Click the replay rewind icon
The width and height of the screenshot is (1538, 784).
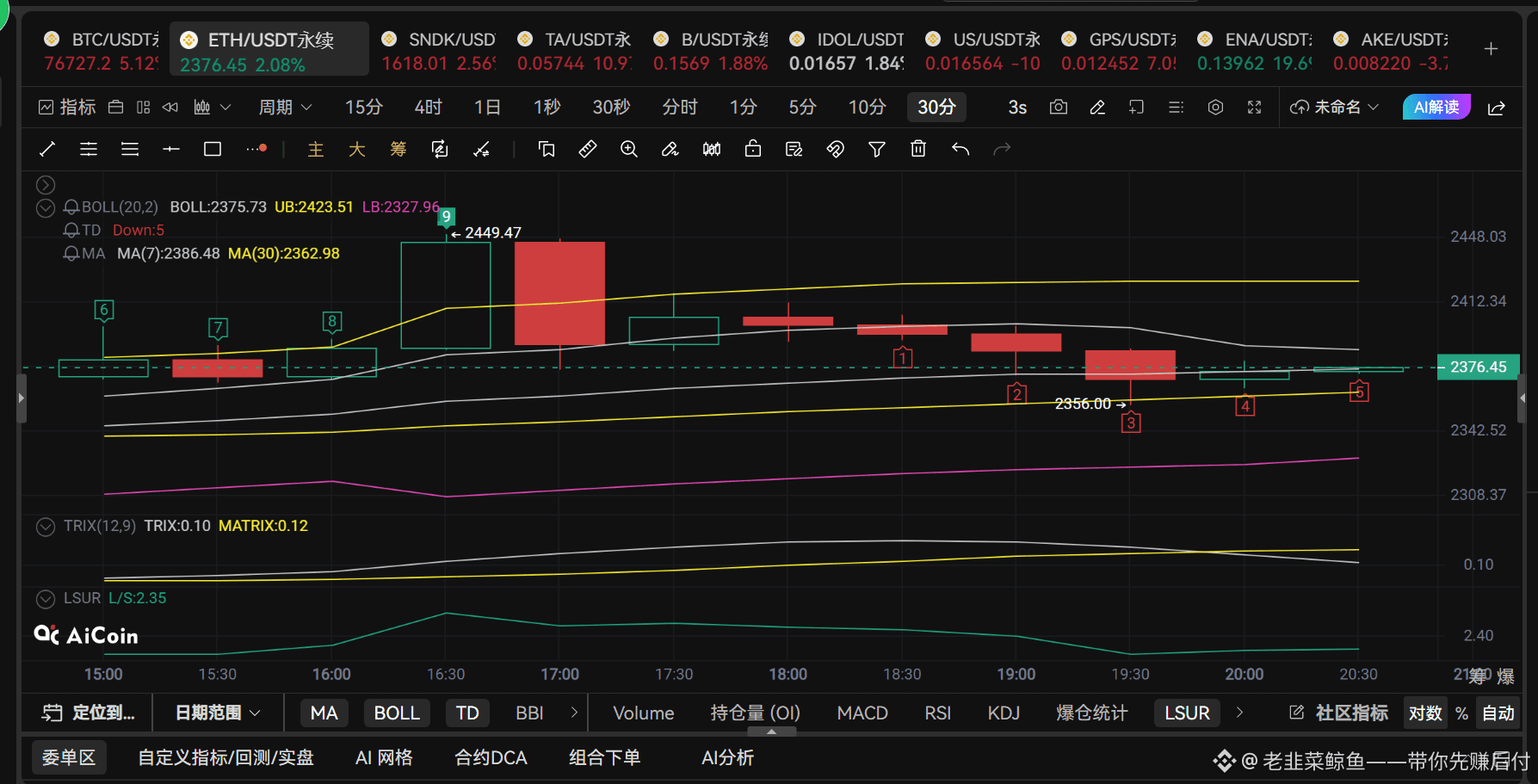click(x=170, y=108)
